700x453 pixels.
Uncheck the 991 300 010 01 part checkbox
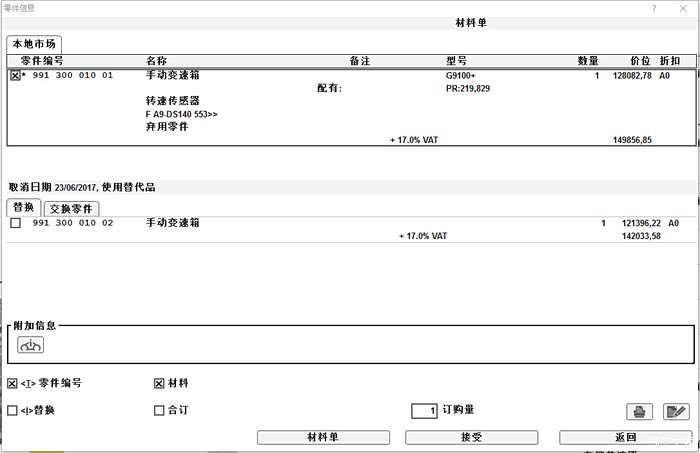pos(15,75)
